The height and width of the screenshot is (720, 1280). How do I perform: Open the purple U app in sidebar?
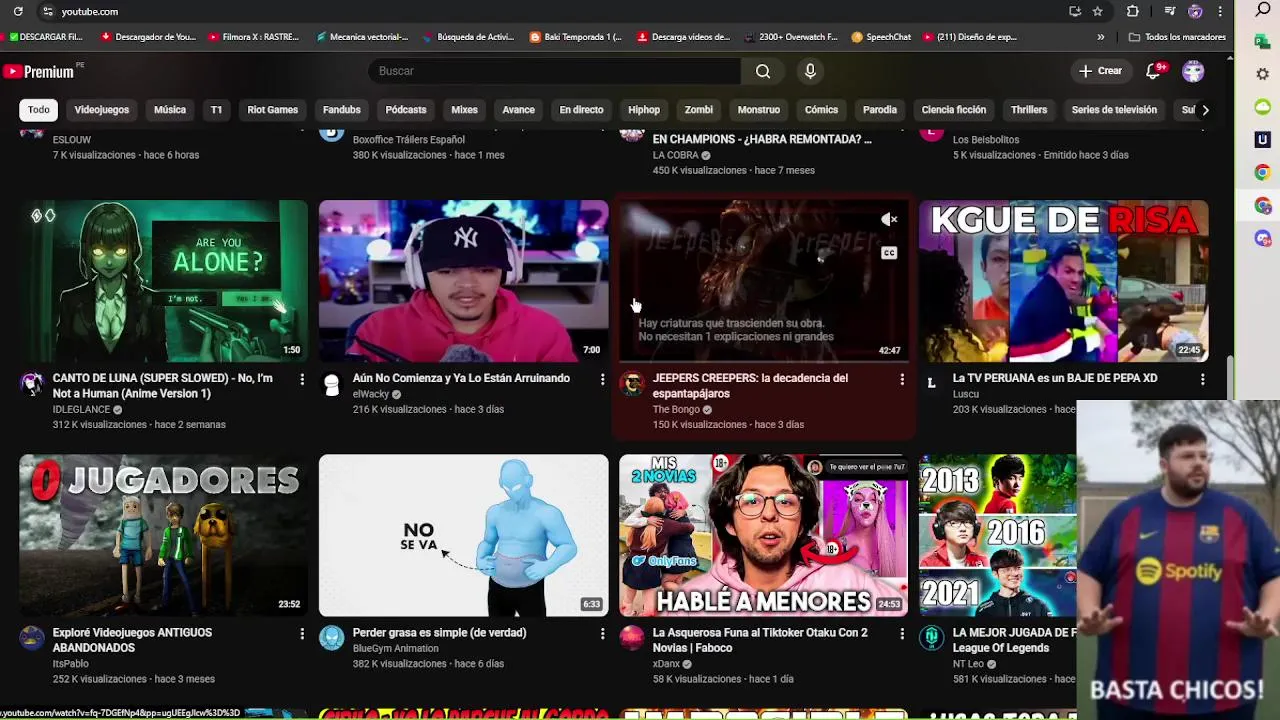pos(1263,140)
